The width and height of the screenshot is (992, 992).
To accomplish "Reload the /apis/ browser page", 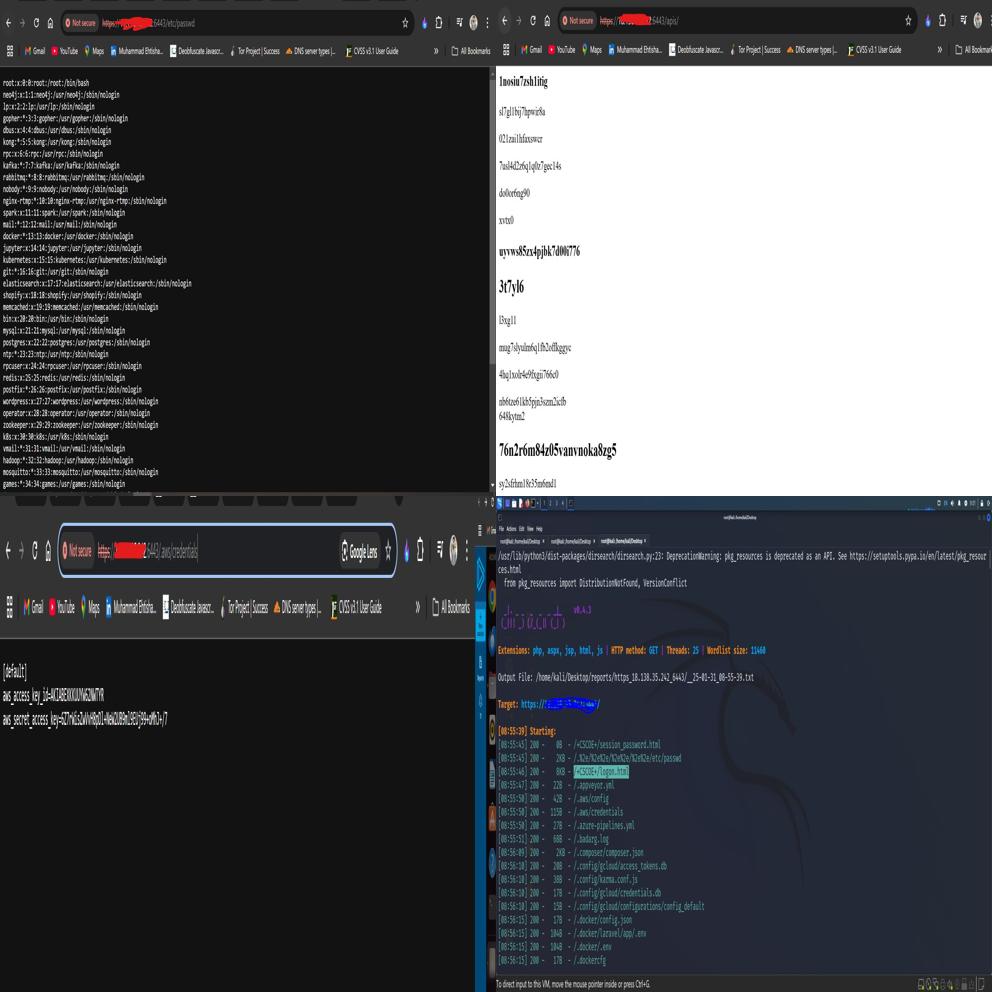I will [533, 20].
